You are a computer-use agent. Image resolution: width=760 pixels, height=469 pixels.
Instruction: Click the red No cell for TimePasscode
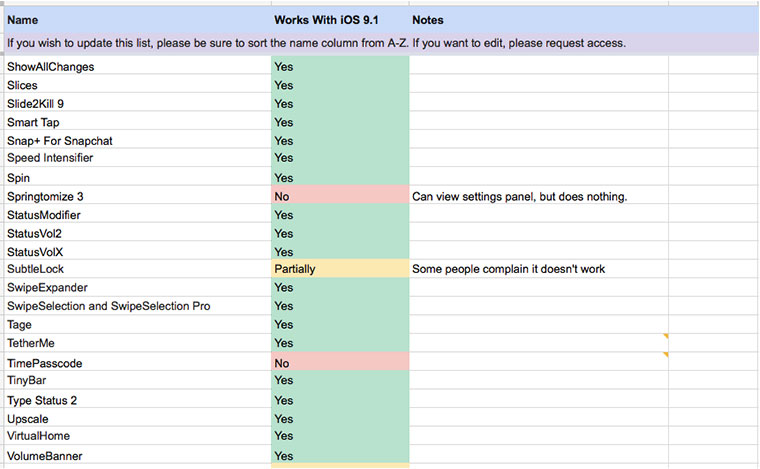(340, 363)
